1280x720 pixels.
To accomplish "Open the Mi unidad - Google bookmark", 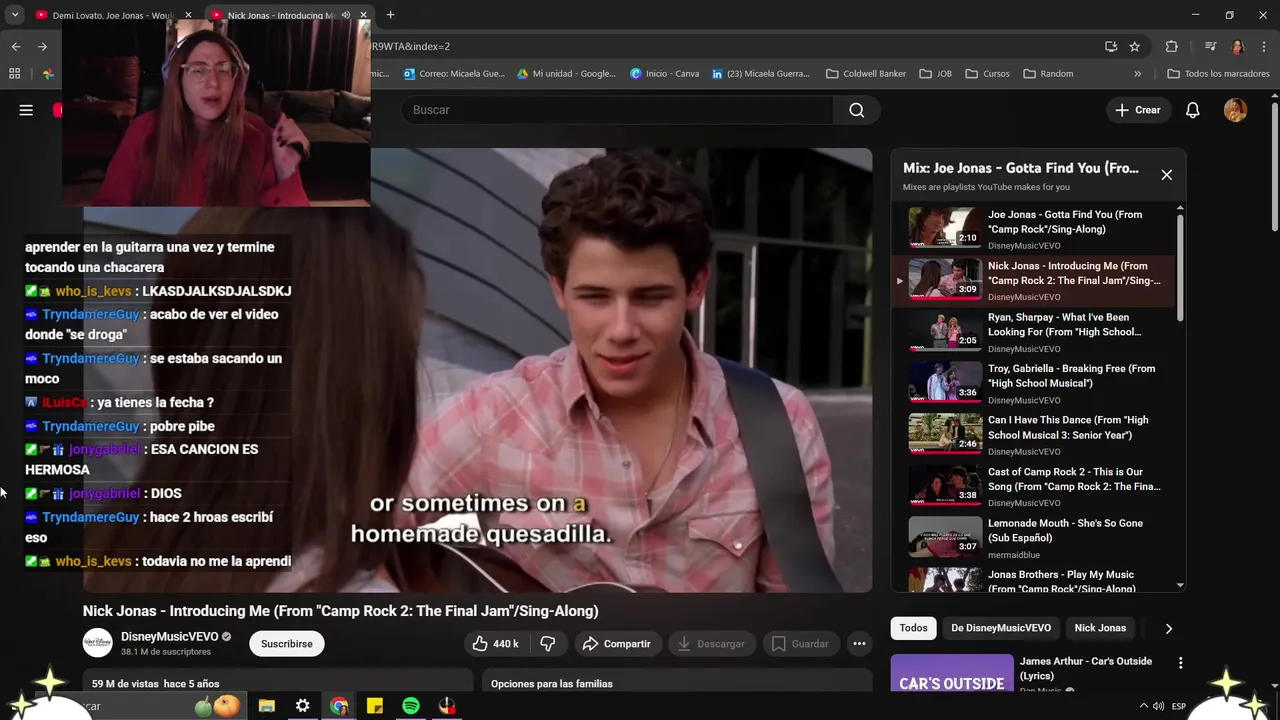I will [566, 74].
